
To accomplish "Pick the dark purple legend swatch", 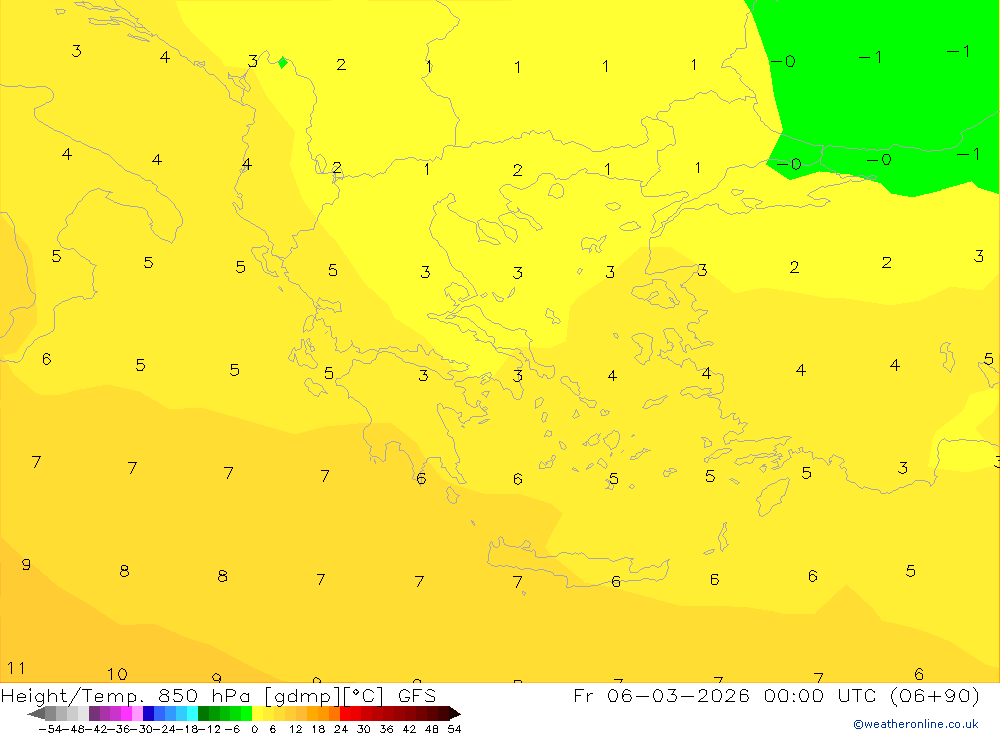I will (94, 714).
